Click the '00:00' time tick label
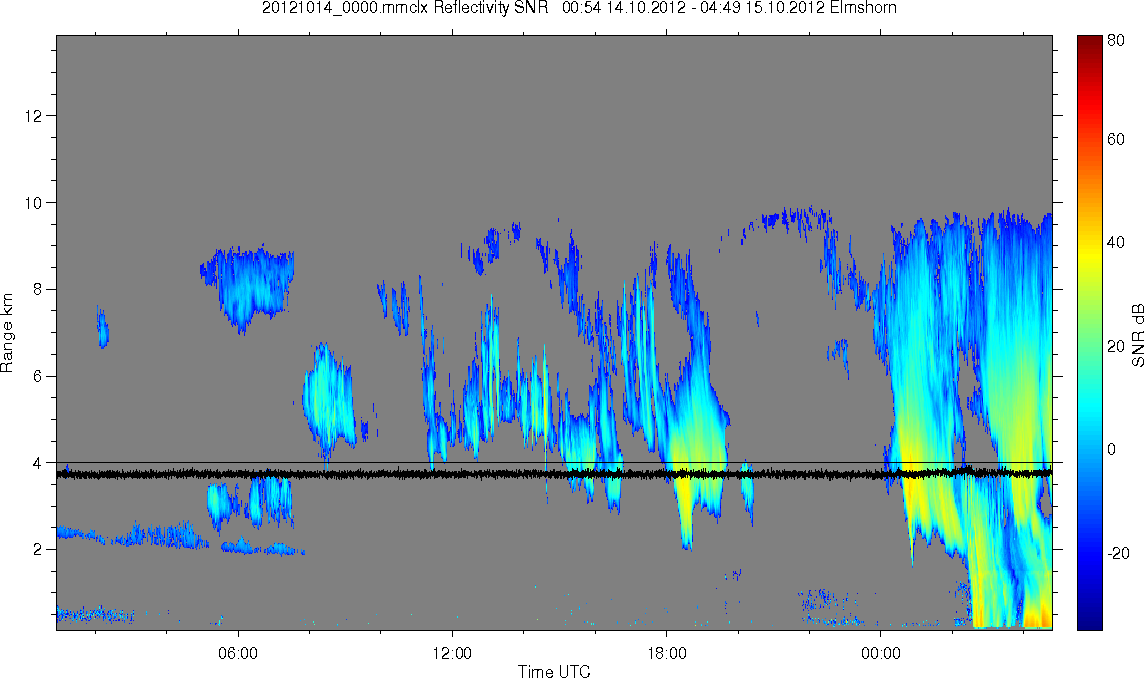Image resolution: width=1144 pixels, height=678 pixels. (880, 653)
